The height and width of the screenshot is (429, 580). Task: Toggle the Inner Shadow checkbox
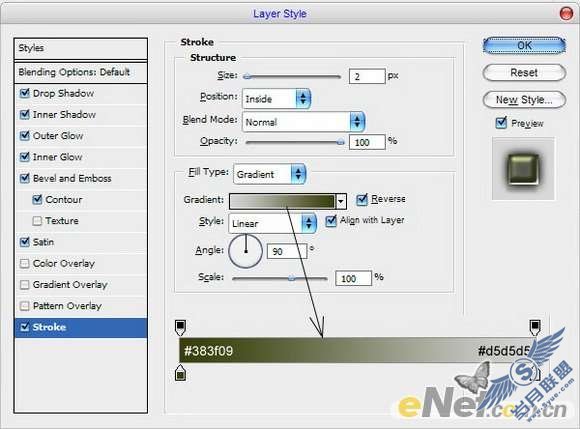click(x=24, y=114)
